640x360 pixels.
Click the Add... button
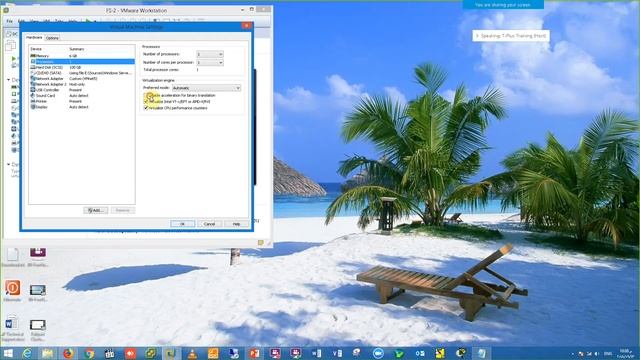point(96,210)
